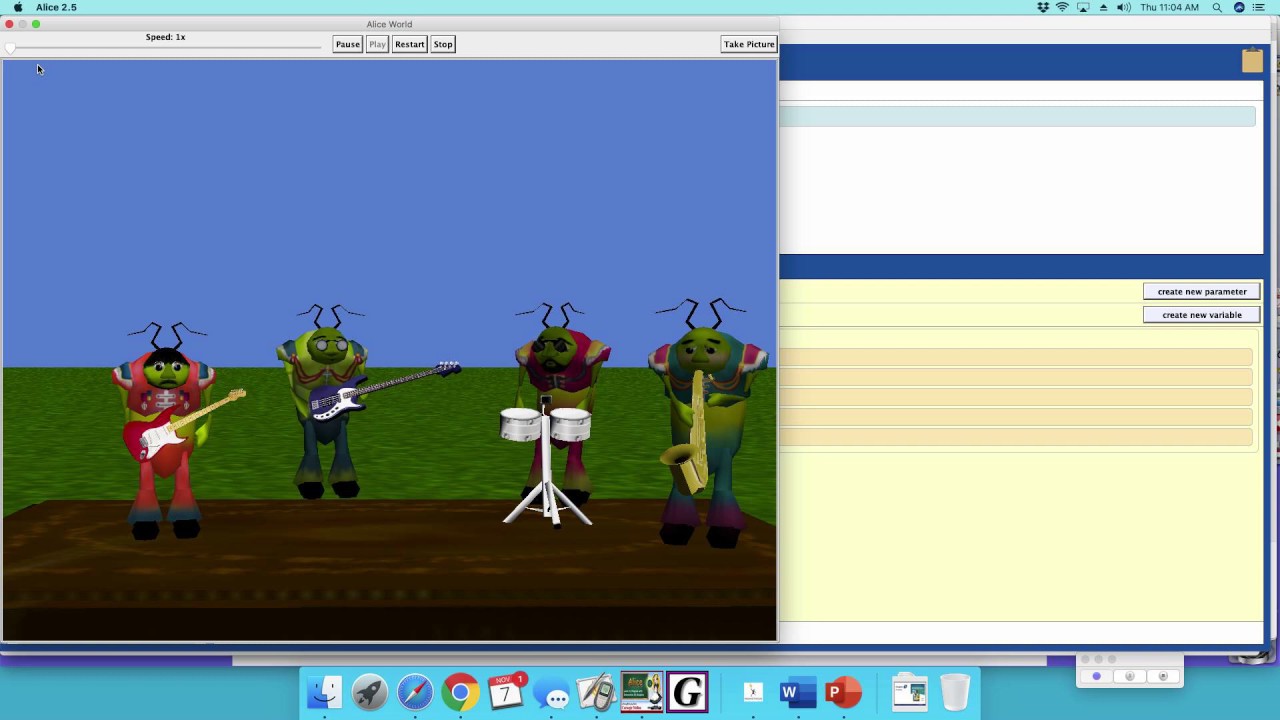This screenshot has width=1280, height=720.
Task: Open the Trash in the dock
Action: point(955,692)
